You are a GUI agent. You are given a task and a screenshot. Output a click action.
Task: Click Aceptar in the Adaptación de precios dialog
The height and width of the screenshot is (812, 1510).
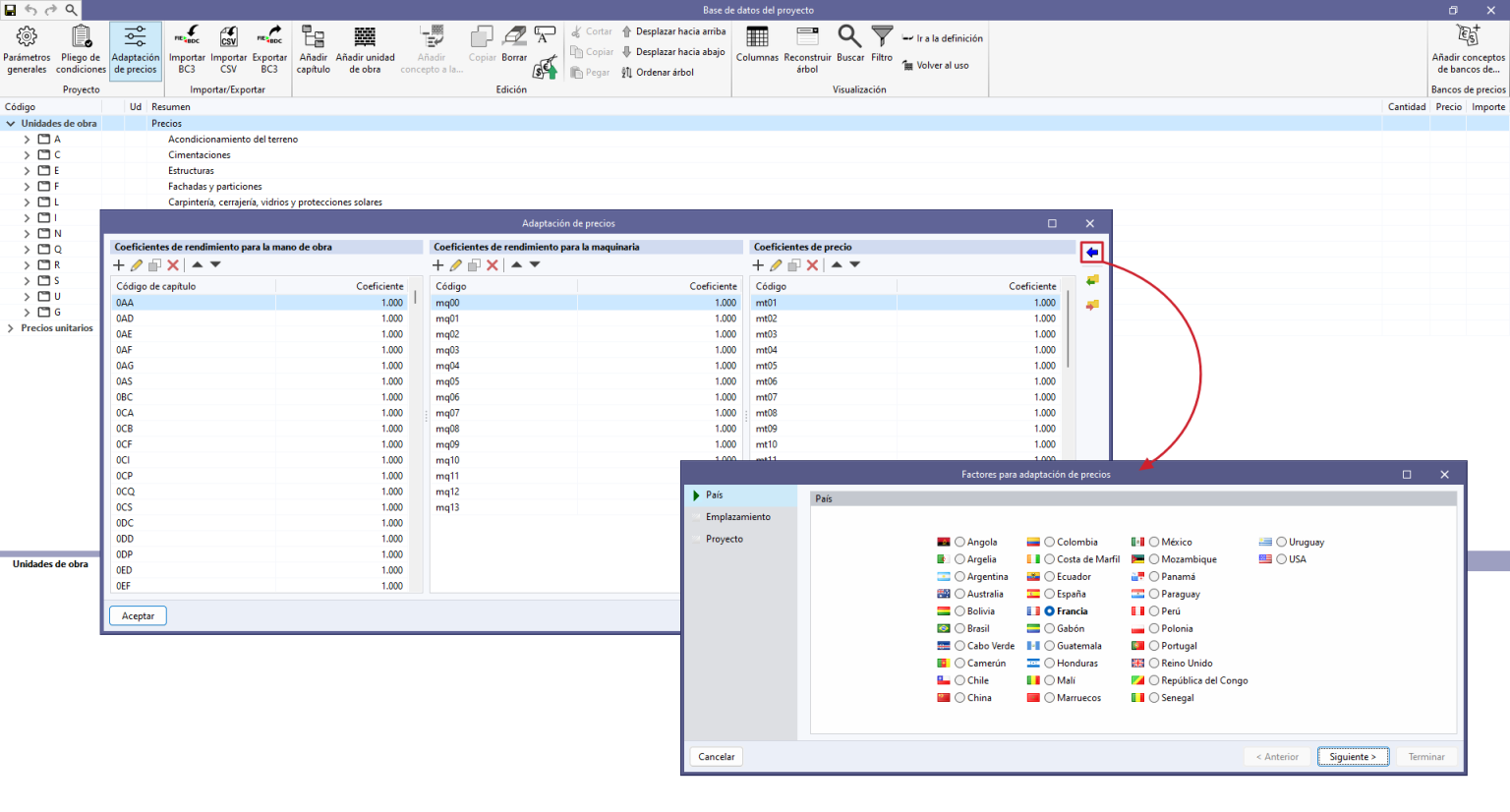[x=138, y=615]
